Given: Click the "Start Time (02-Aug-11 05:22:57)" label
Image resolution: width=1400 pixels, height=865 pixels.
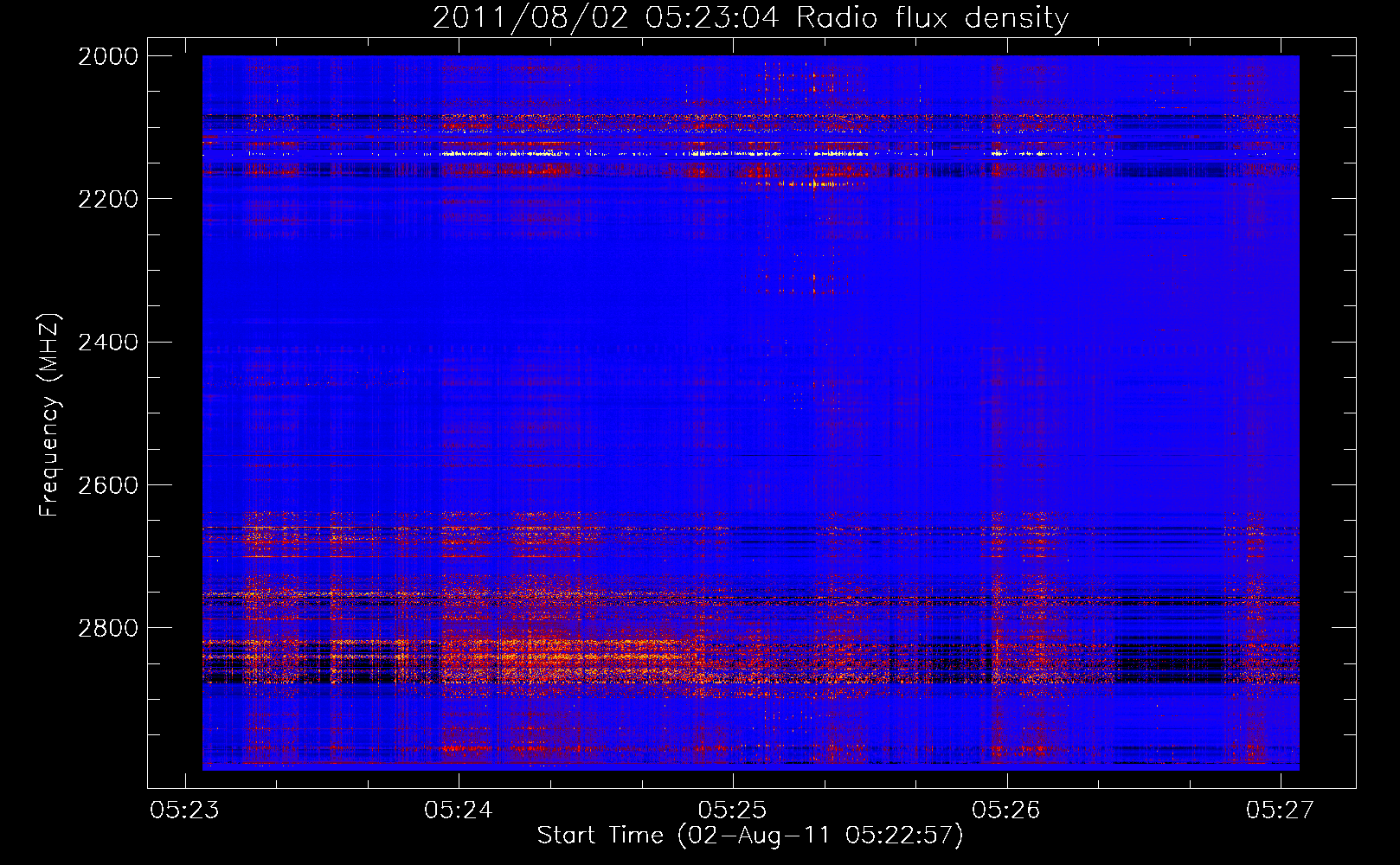Looking at the screenshot, I should [750, 836].
